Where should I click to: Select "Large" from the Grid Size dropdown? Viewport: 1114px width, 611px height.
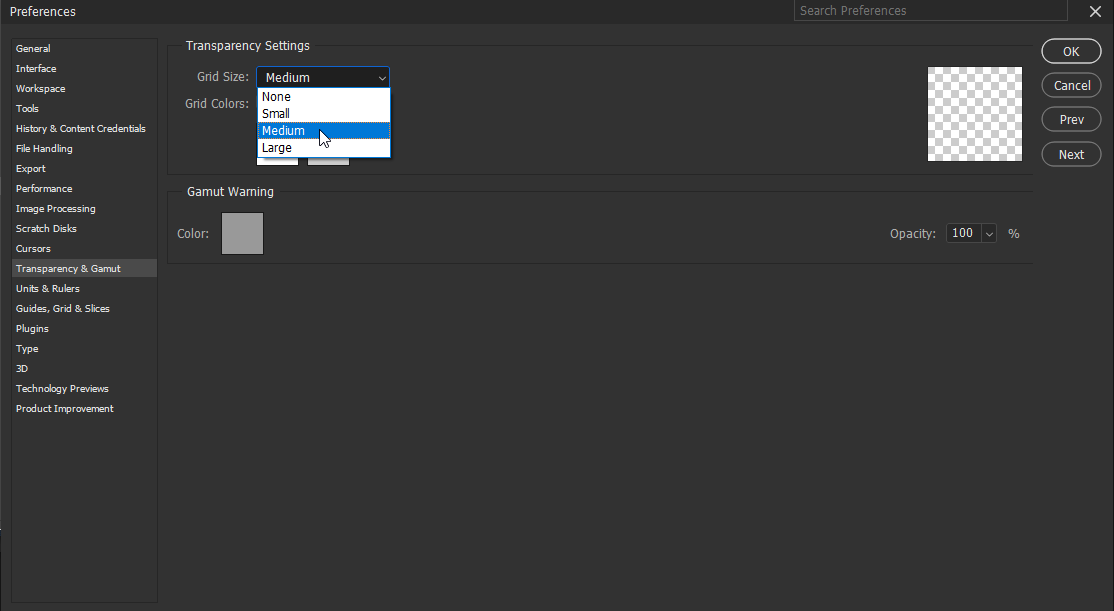point(278,147)
